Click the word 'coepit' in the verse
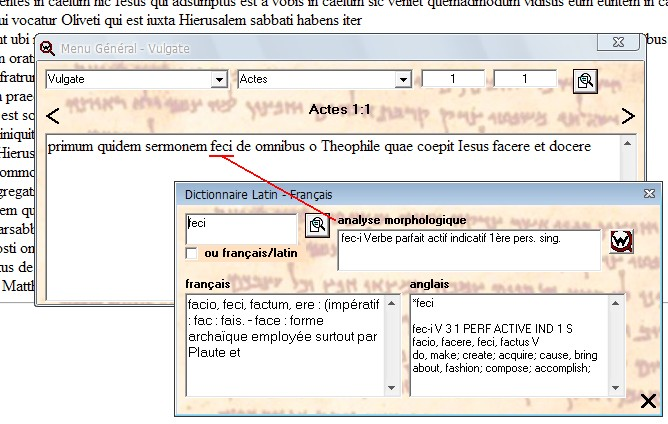The height and width of the screenshot is (424, 668). 435,147
